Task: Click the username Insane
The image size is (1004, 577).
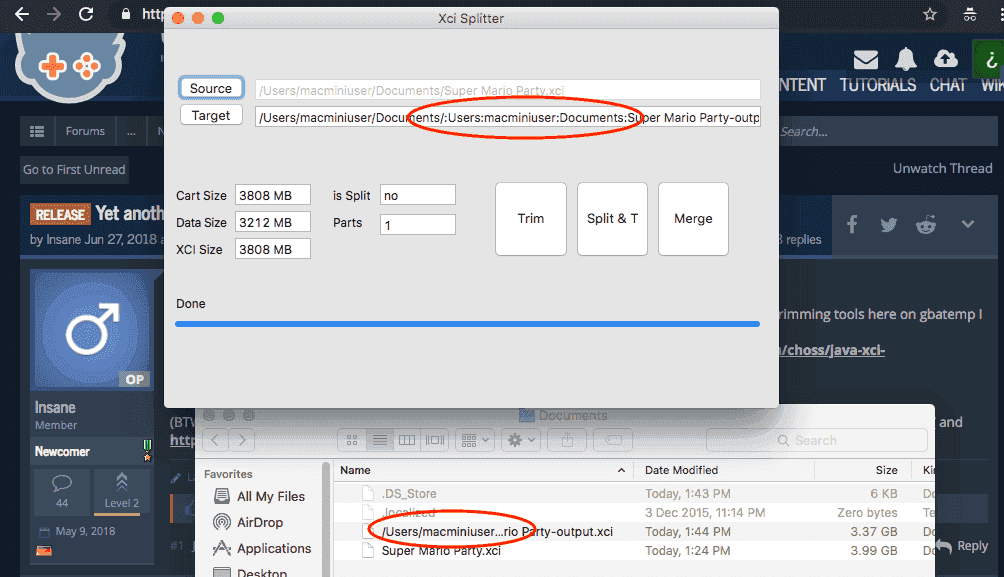Action: (55, 408)
